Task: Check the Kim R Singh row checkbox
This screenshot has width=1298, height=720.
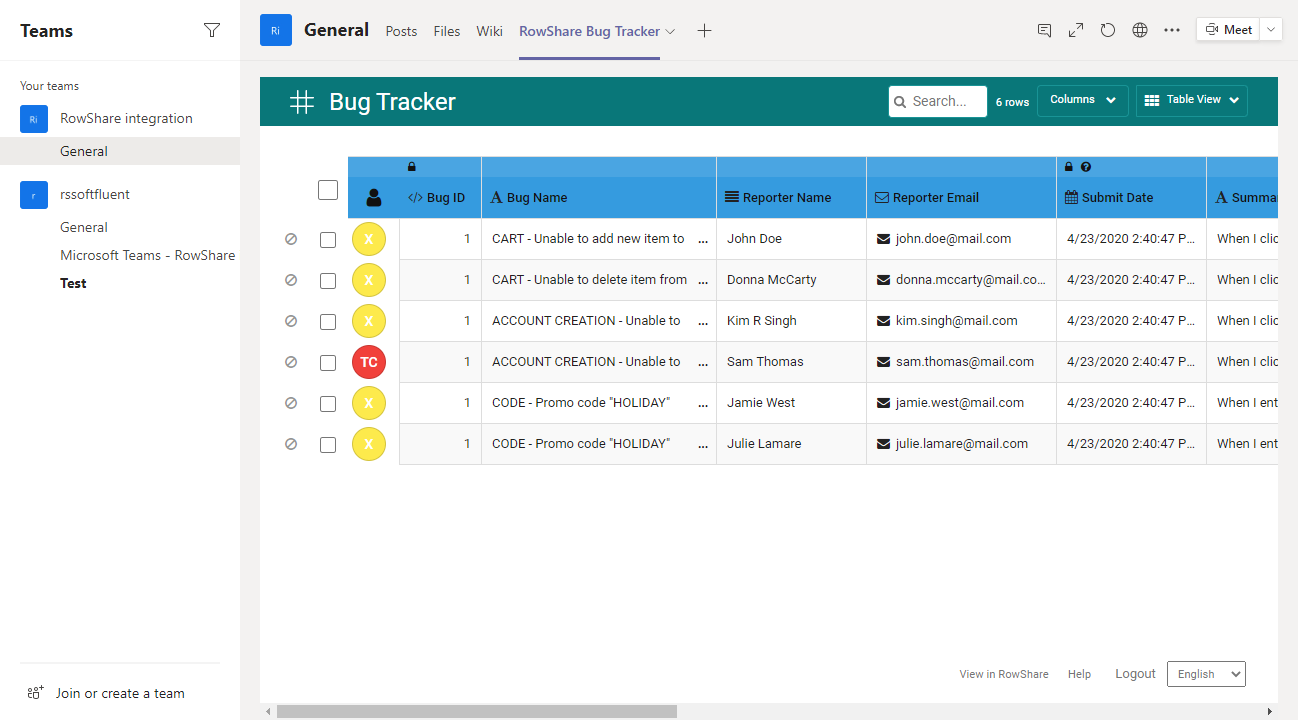Action: pyautogui.click(x=328, y=322)
